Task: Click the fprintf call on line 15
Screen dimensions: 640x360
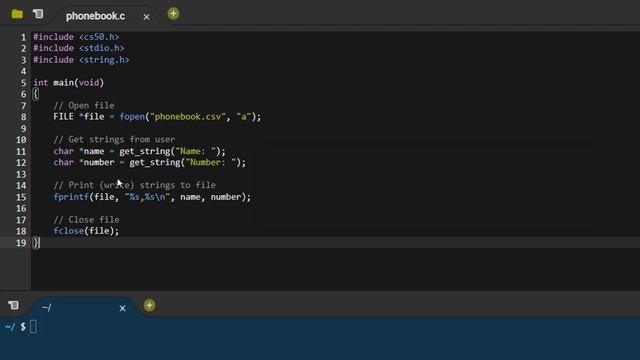Action: click(x=71, y=197)
